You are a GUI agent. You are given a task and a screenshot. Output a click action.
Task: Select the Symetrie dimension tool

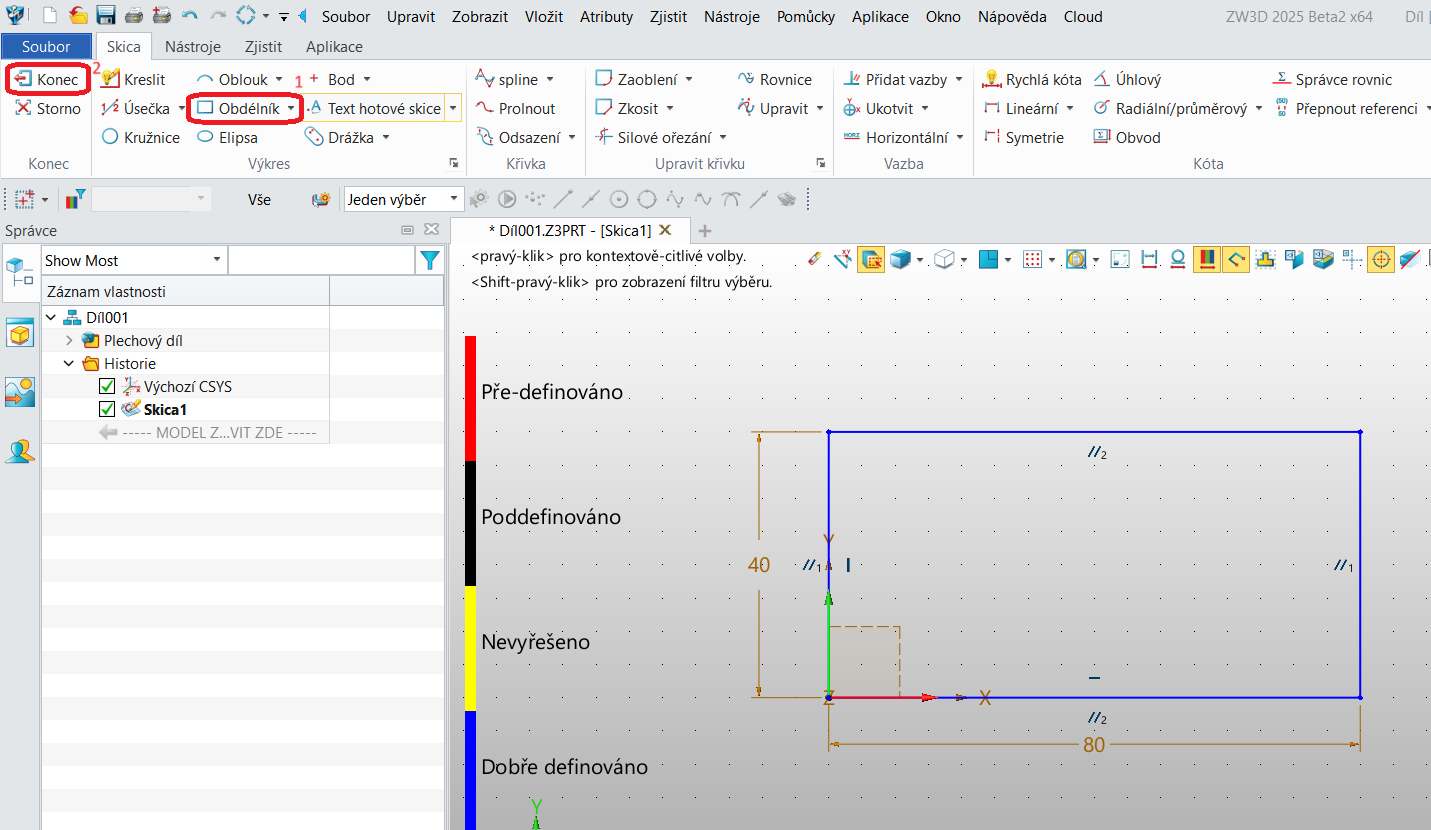[x=1024, y=137]
